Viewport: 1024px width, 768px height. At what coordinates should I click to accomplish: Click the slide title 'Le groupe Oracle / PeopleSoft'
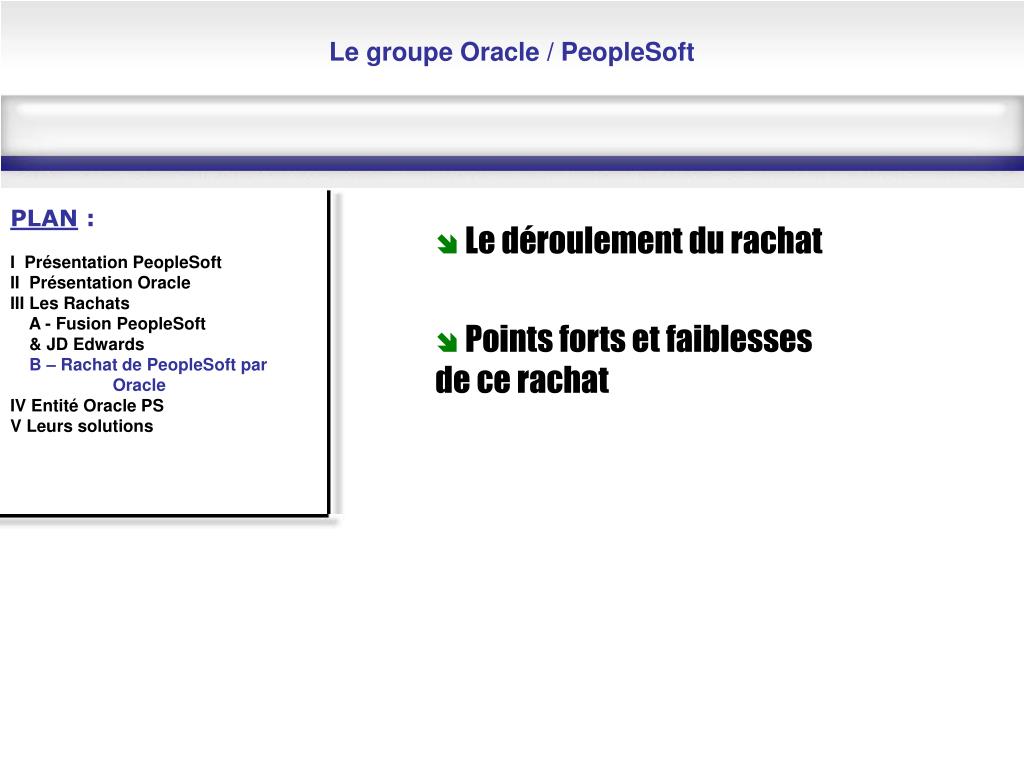(511, 52)
